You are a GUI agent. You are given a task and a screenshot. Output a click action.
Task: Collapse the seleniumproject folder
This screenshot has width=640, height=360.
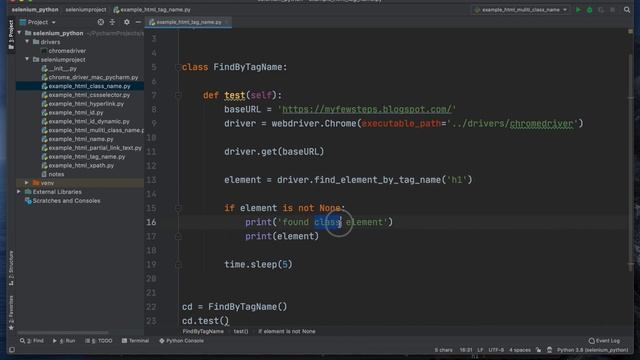tap(27, 60)
